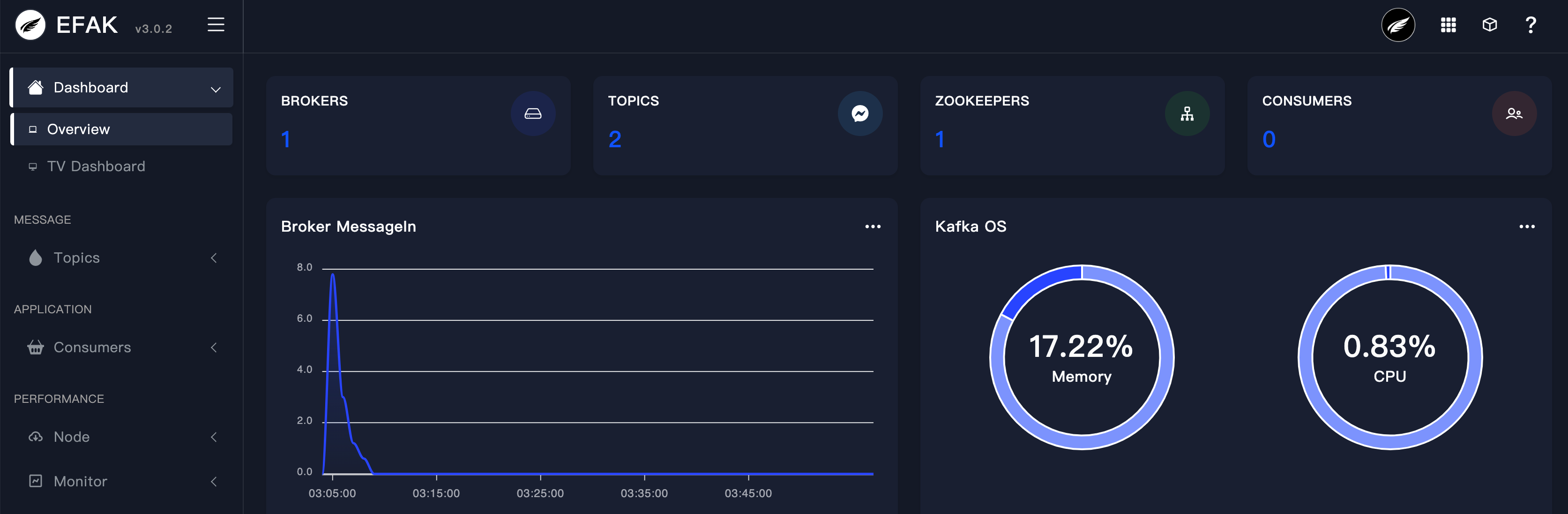Open the user avatar profile menu
The height and width of the screenshot is (514, 1568).
pyautogui.click(x=1397, y=25)
